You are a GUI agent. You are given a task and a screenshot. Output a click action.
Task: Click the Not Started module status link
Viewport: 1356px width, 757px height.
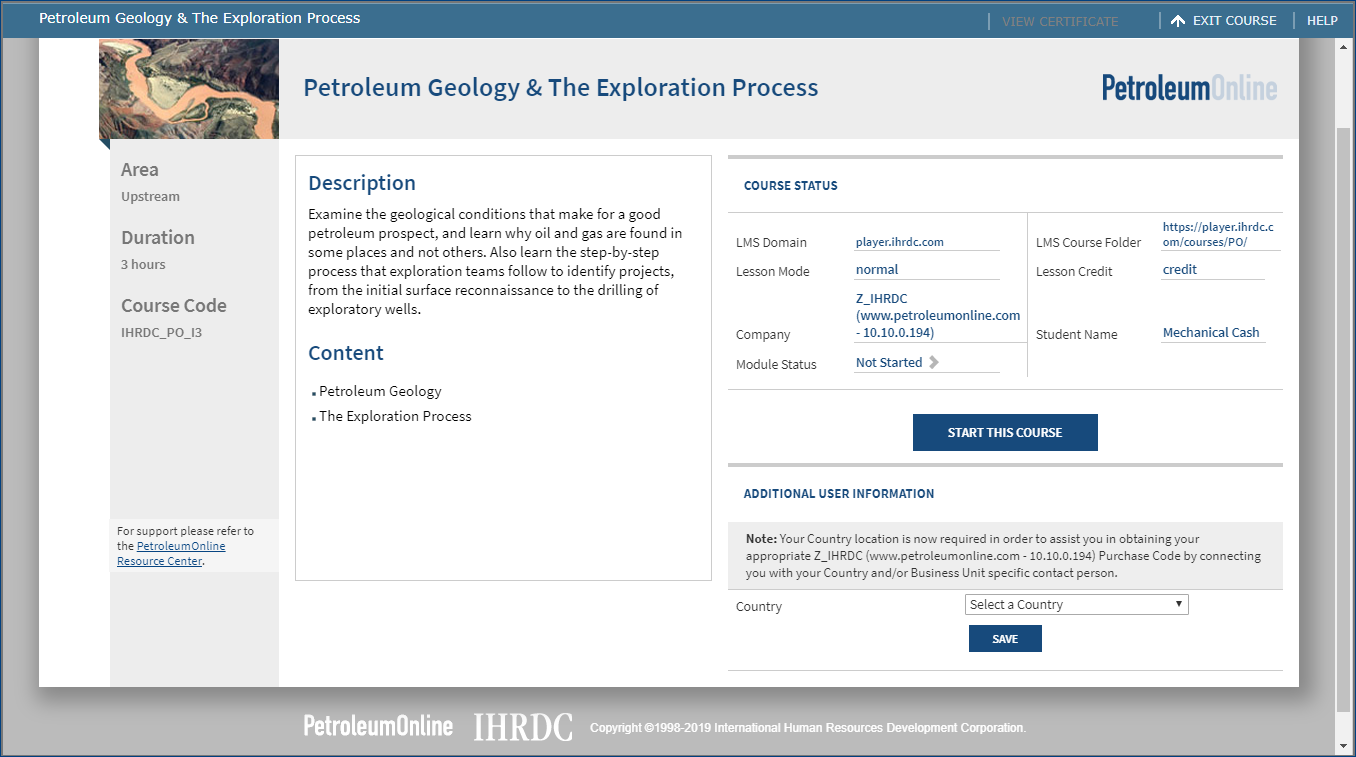[889, 362]
